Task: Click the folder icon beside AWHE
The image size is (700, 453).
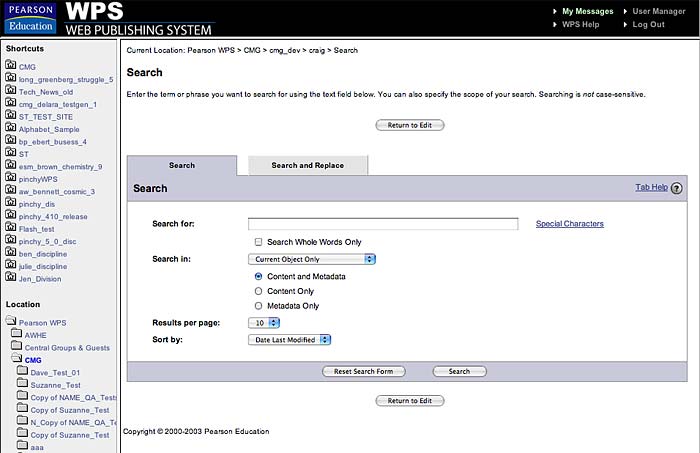Action: coord(17,334)
